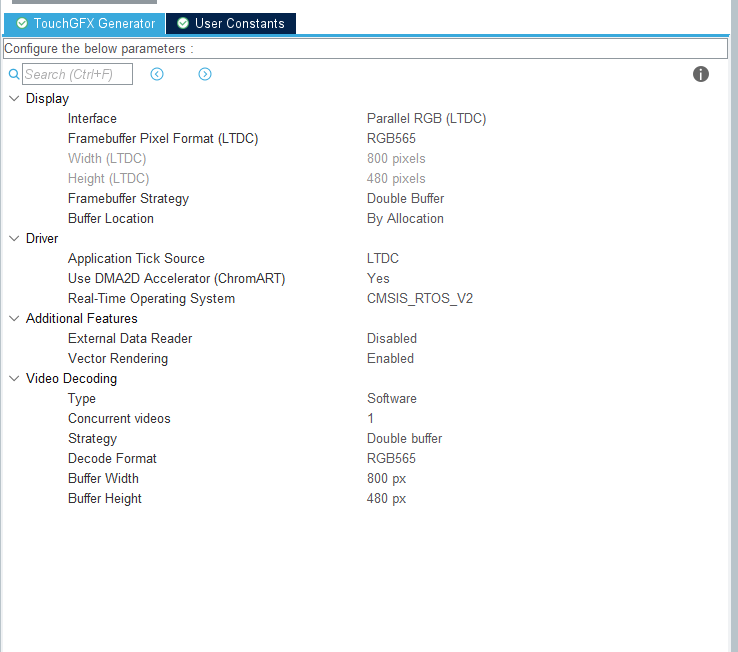Viewport: 738px width, 652px height.
Task: Change Vector Rendering Enabled value
Action: 390,358
